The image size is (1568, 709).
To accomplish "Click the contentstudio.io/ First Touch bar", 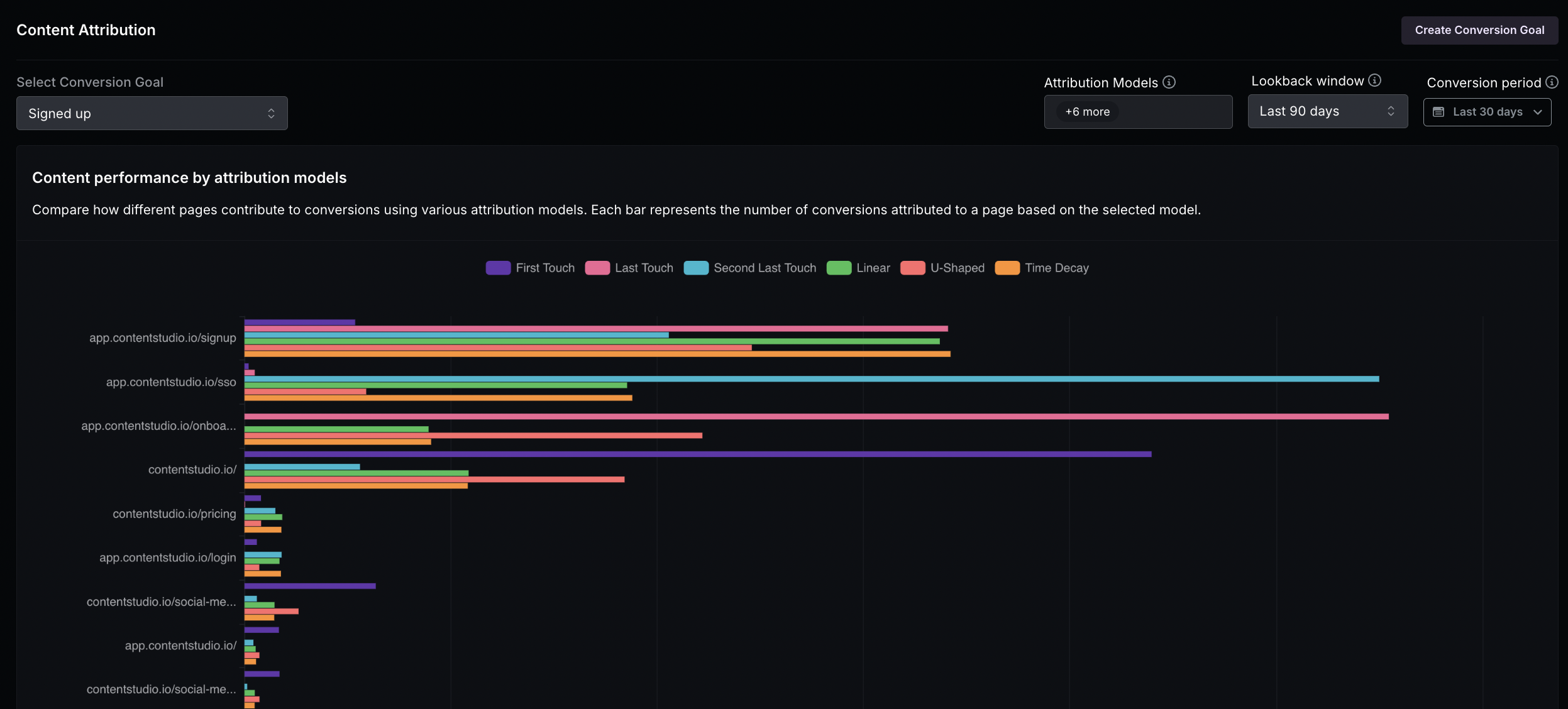I will click(x=698, y=454).
